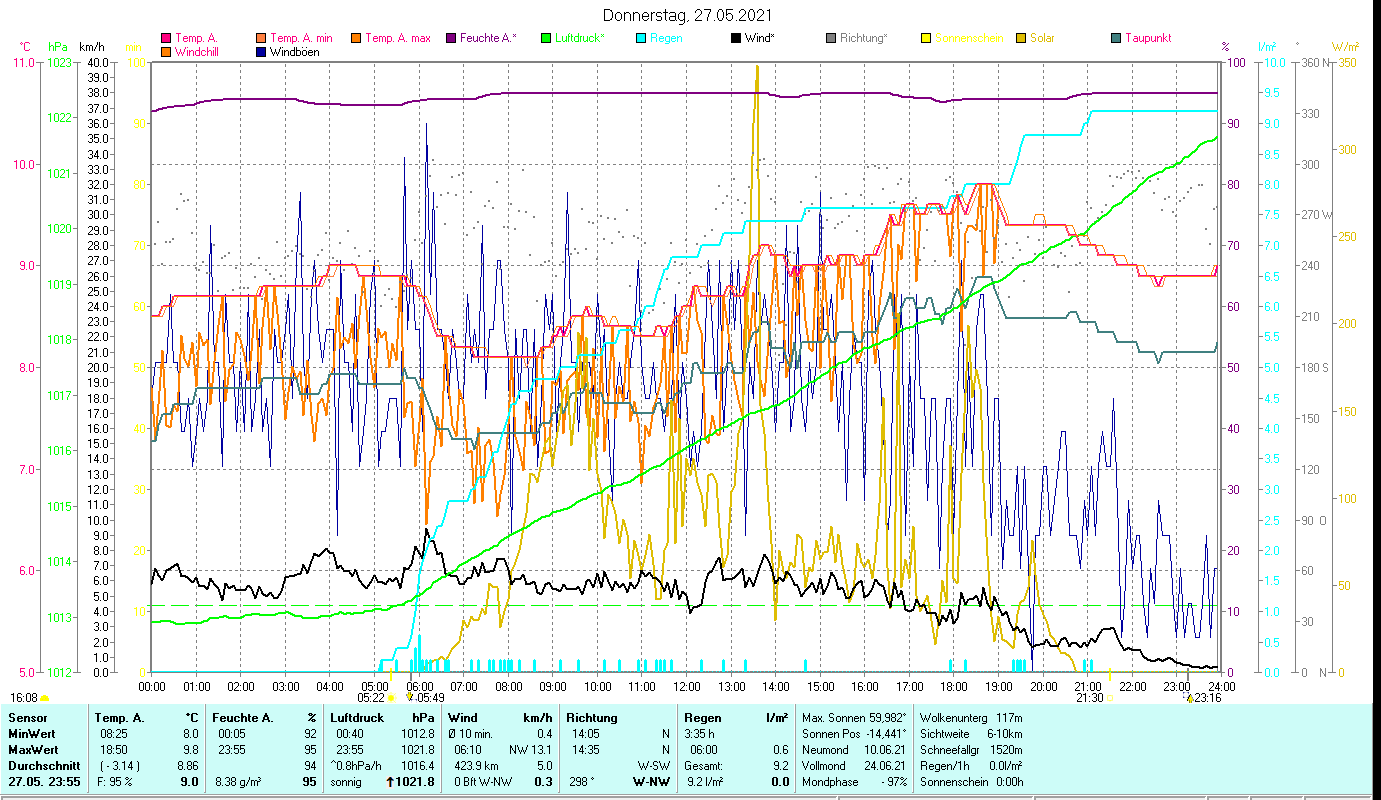Click the '298 °' wind direction value

tap(581, 782)
